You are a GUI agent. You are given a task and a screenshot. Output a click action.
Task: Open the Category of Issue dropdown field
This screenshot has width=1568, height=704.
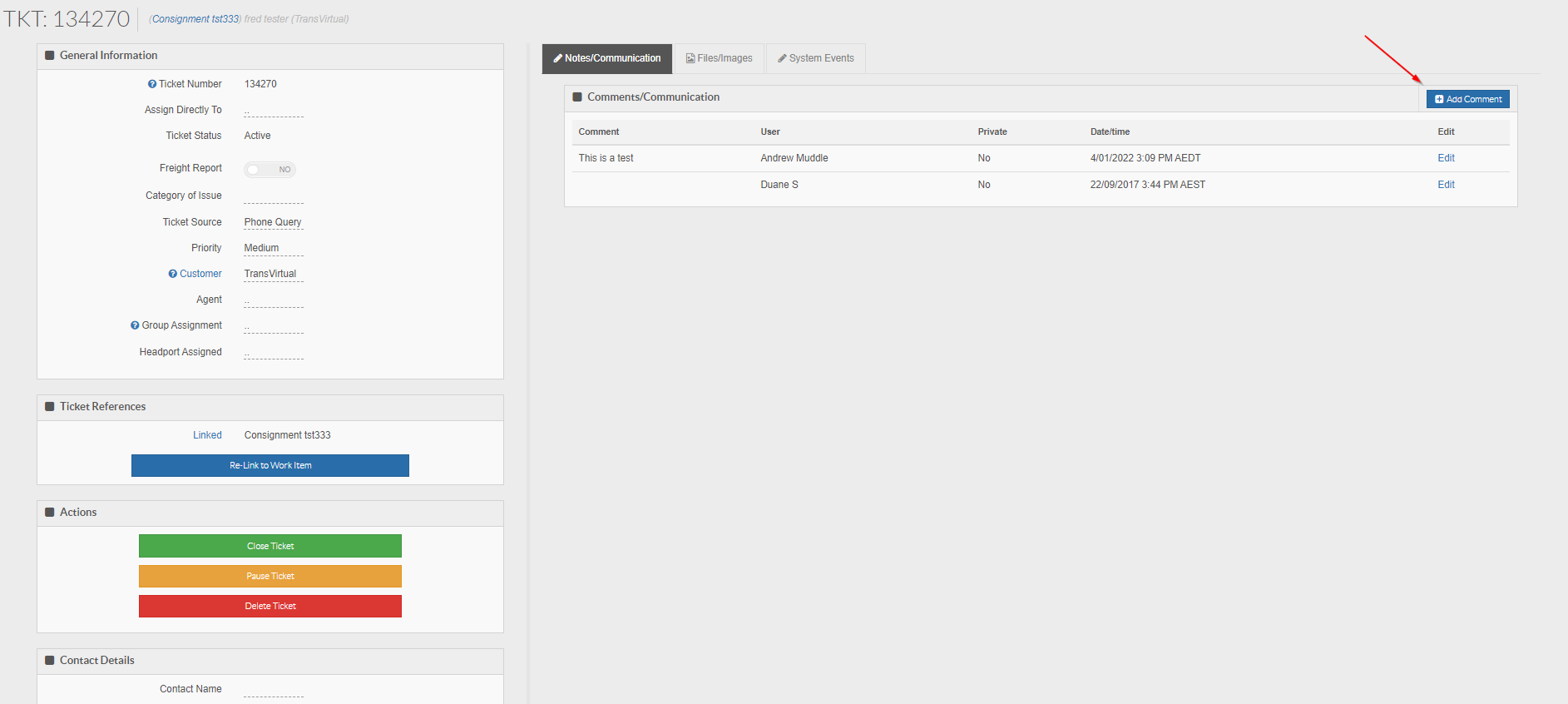coord(274,196)
